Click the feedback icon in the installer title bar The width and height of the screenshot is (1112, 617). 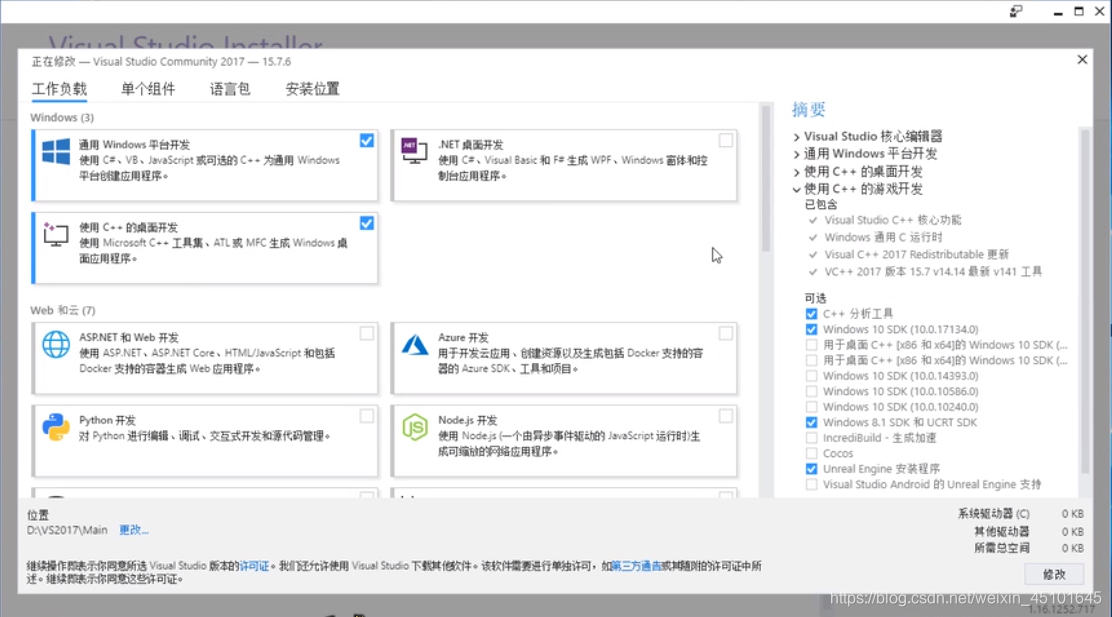coord(1016,11)
